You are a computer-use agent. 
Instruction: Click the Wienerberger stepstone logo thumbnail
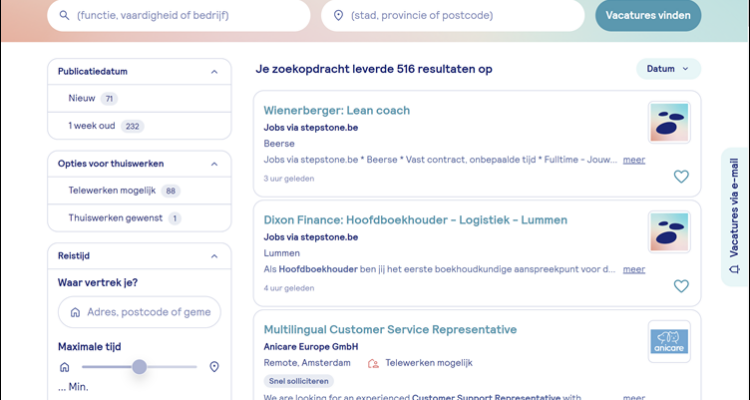[668, 123]
